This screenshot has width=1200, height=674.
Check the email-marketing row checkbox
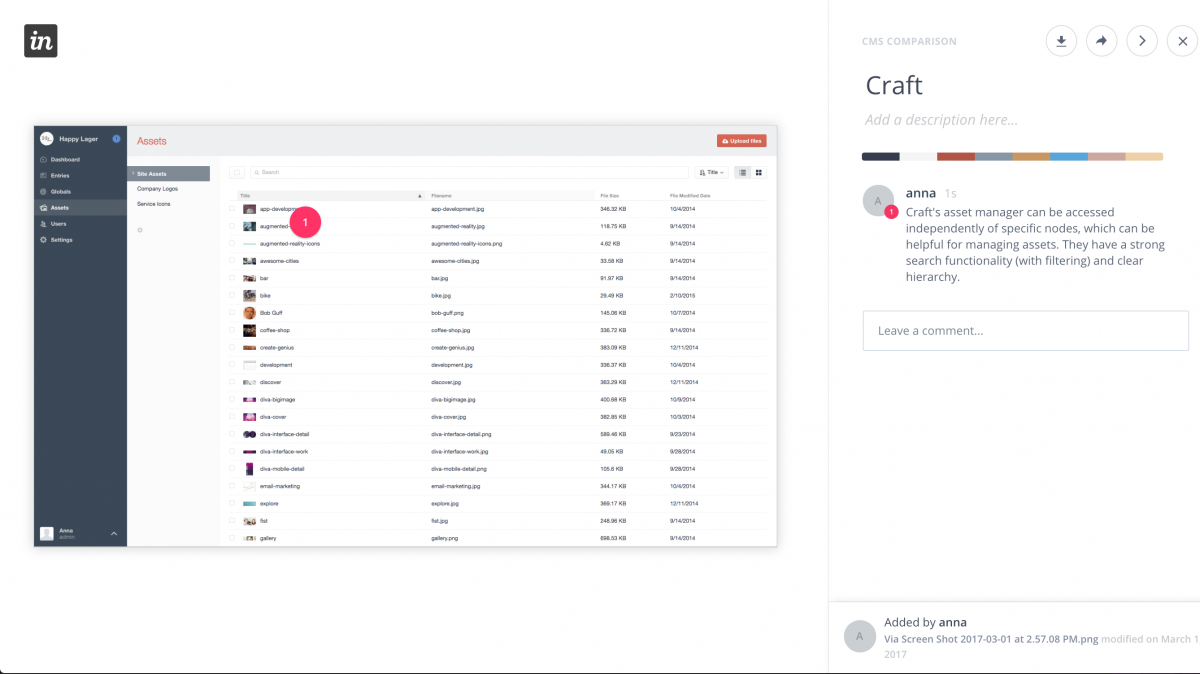tap(232, 486)
